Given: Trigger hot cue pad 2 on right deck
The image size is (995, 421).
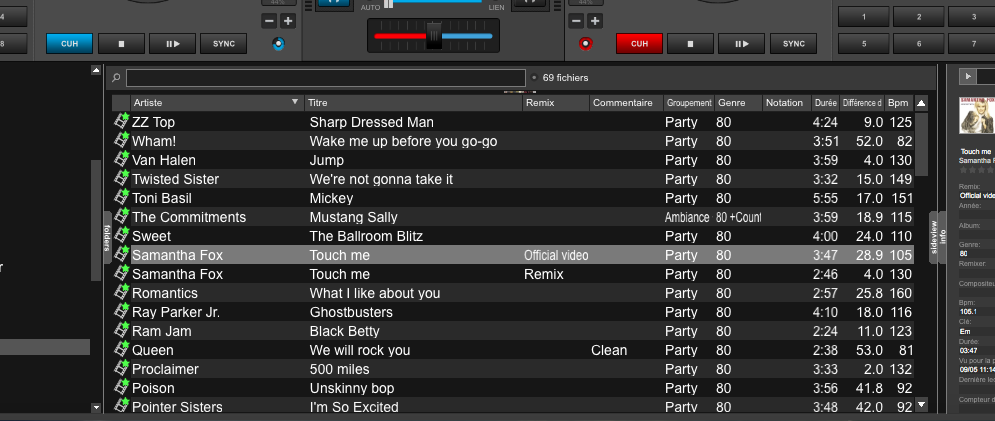Looking at the screenshot, I should click(x=919, y=17).
